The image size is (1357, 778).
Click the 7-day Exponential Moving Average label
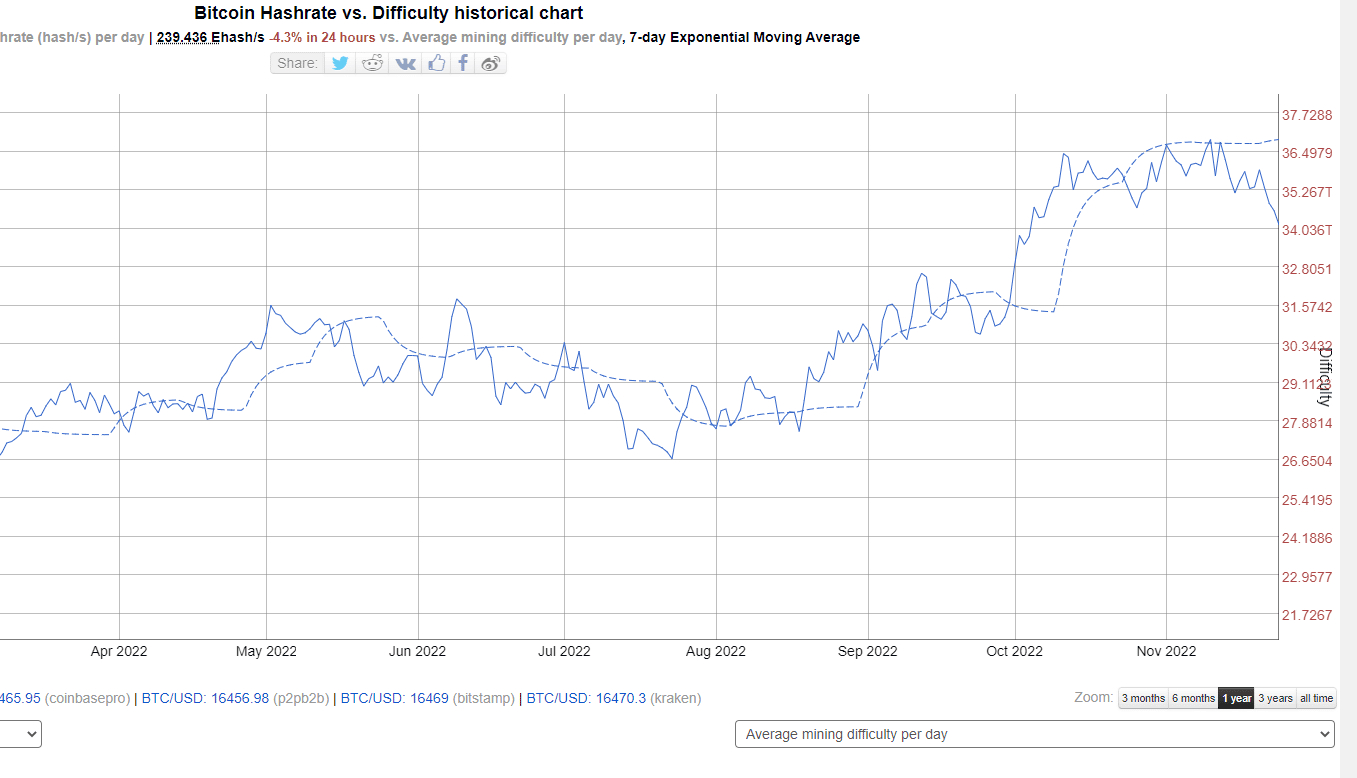click(744, 37)
